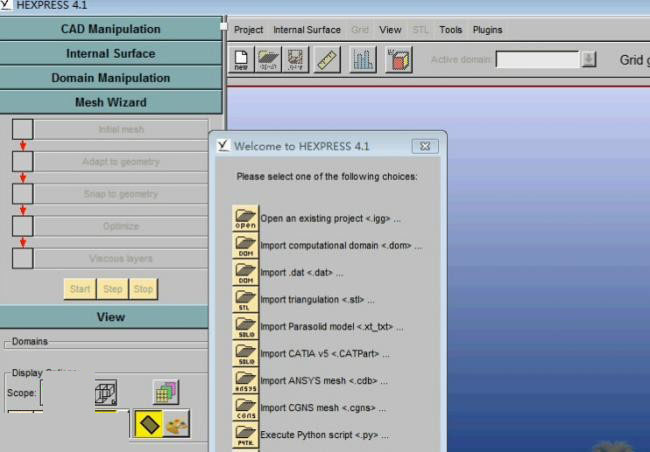Select 'Import CATIA v5 <.CATPart>' text
Image resolution: width=650 pixels, height=452 pixels.
click(x=325, y=354)
